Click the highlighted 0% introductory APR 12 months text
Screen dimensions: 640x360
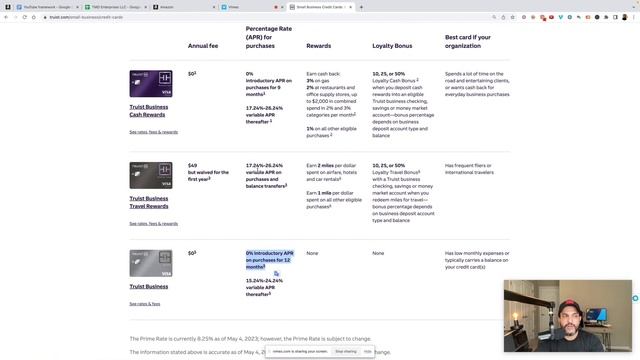pyautogui.click(x=269, y=260)
